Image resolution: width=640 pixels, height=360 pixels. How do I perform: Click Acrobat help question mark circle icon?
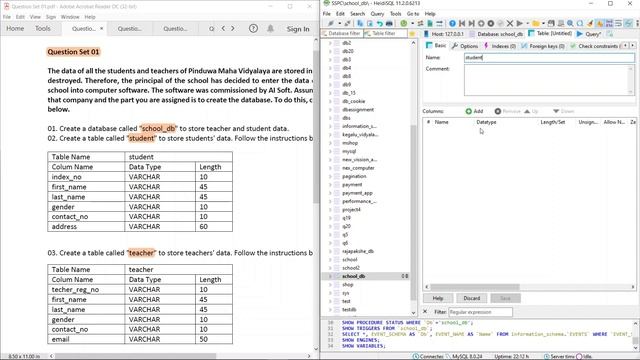(253, 29)
